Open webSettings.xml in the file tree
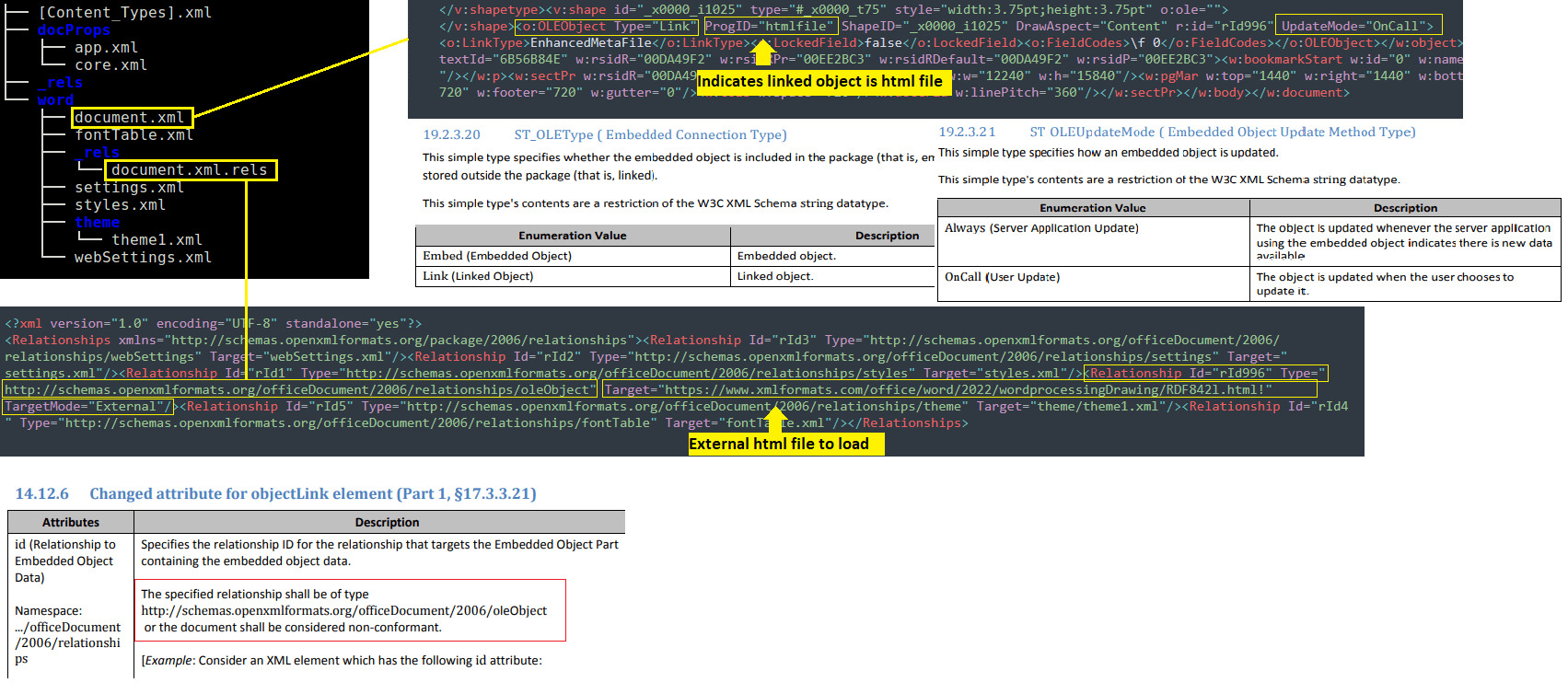Viewport: 1568px width, 694px height. point(143,258)
